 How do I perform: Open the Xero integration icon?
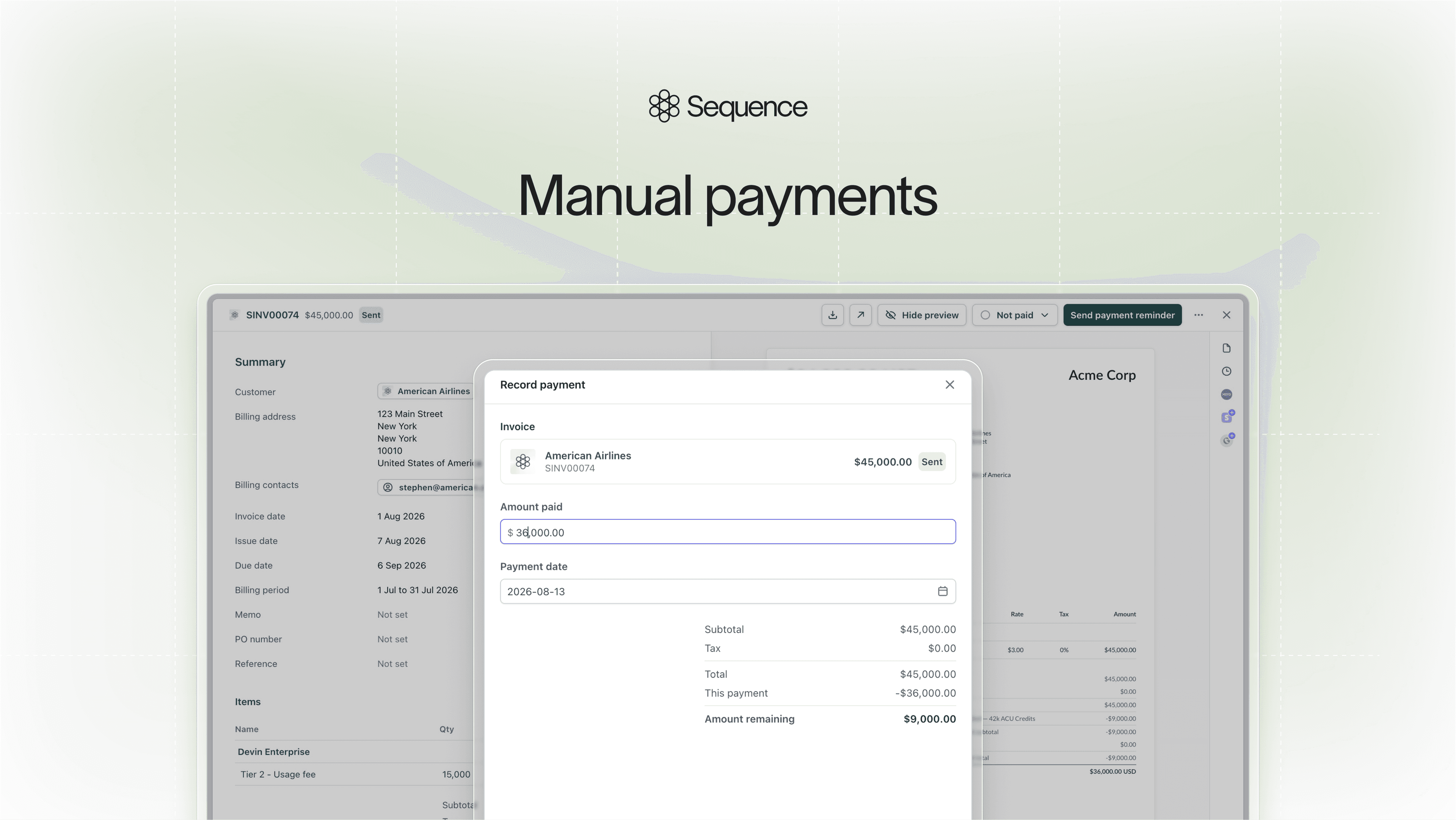[x=1227, y=395]
